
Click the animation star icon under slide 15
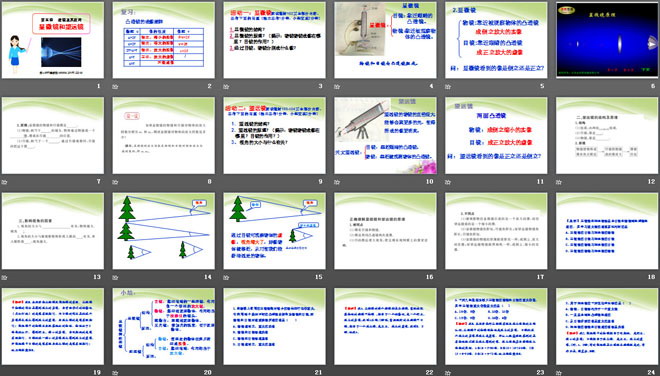point(226,277)
